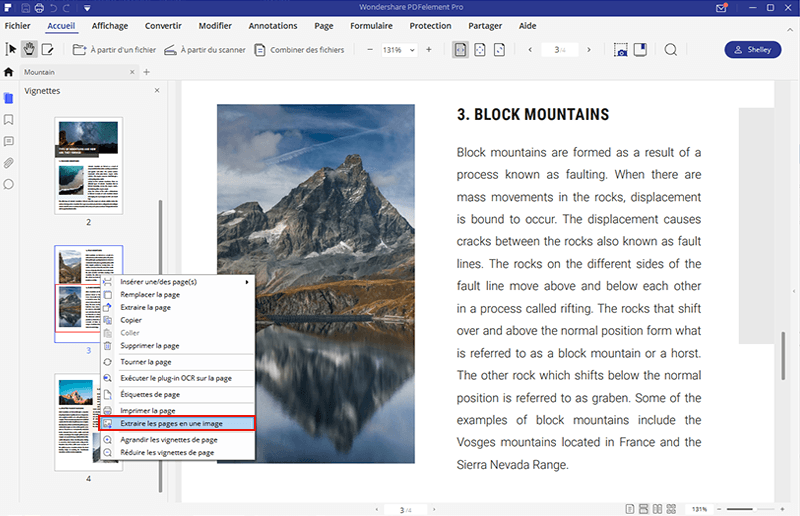Viewport: 800px width, 516px height.
Task: Open the search magnifier in toolbar
Action: 671,49
